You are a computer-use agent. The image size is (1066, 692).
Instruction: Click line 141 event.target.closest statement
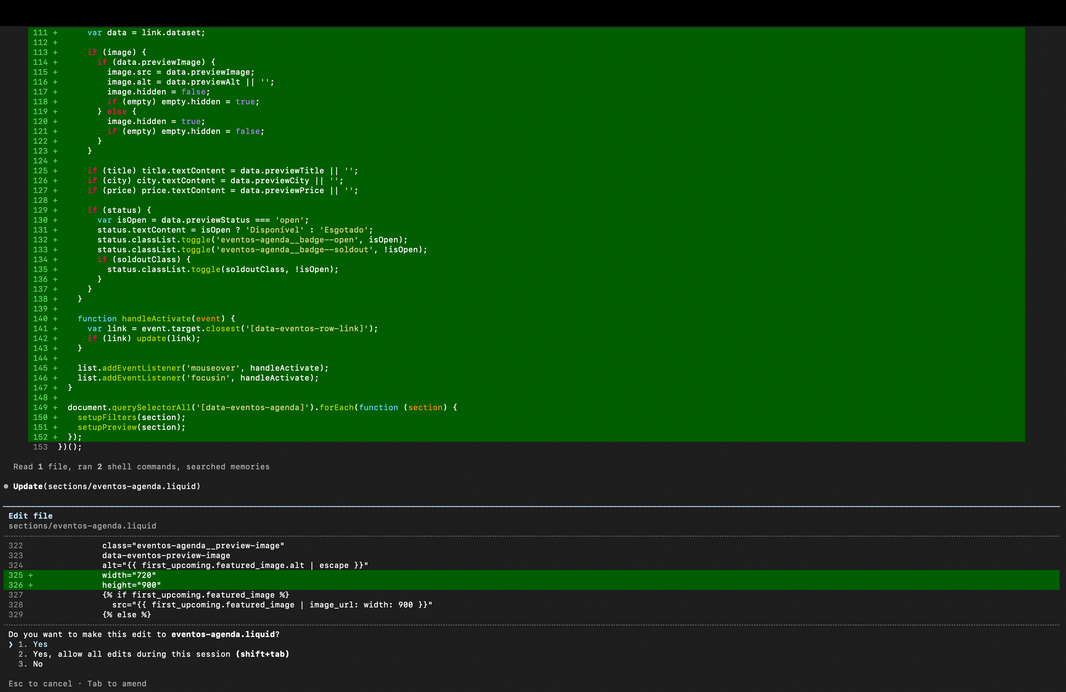tap(233, 328)
